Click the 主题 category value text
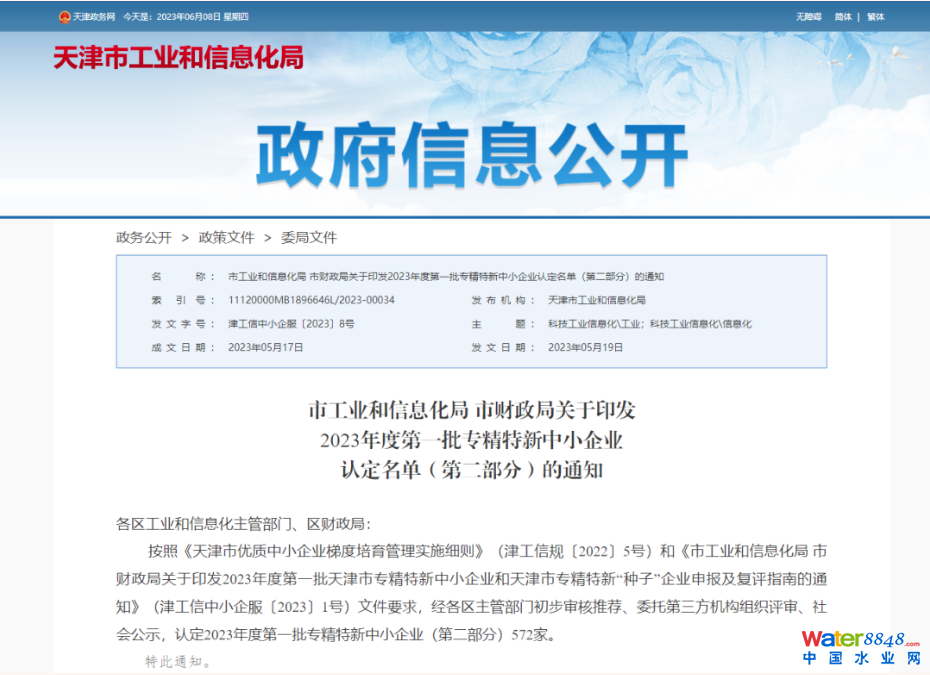930x675 pixels. [649, 324]
